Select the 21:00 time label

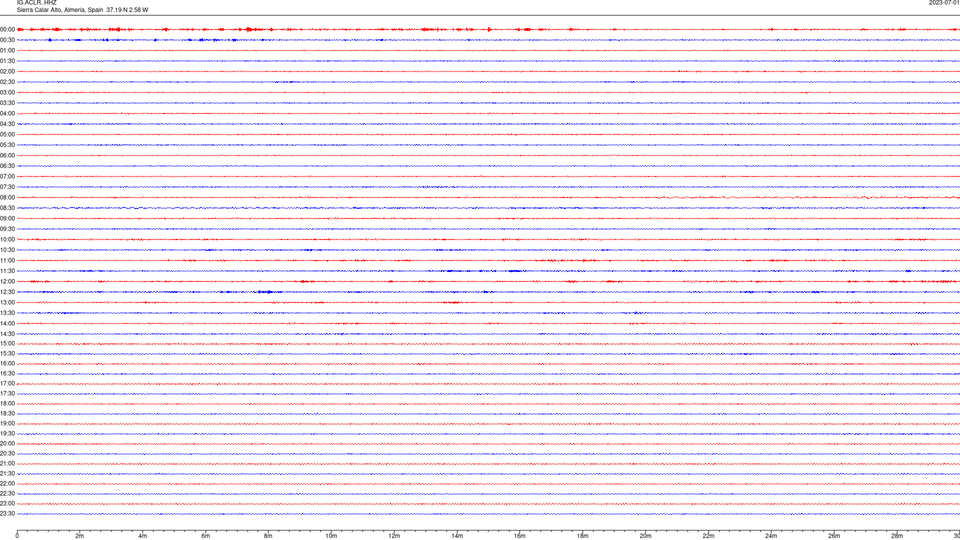pyautogui.click(x=7, y=463)
